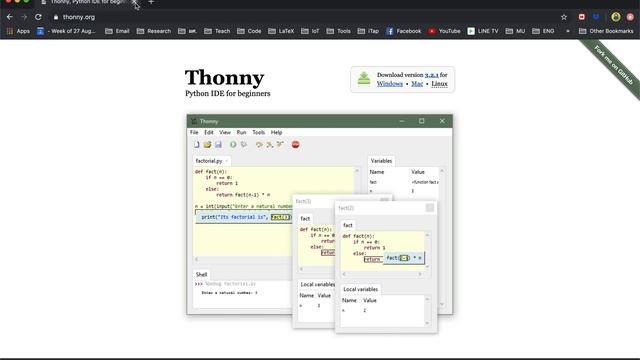This screenshot has width=640, height=360.
Task: Close the Thonny browser tab
Action: (x=134, y=2)
